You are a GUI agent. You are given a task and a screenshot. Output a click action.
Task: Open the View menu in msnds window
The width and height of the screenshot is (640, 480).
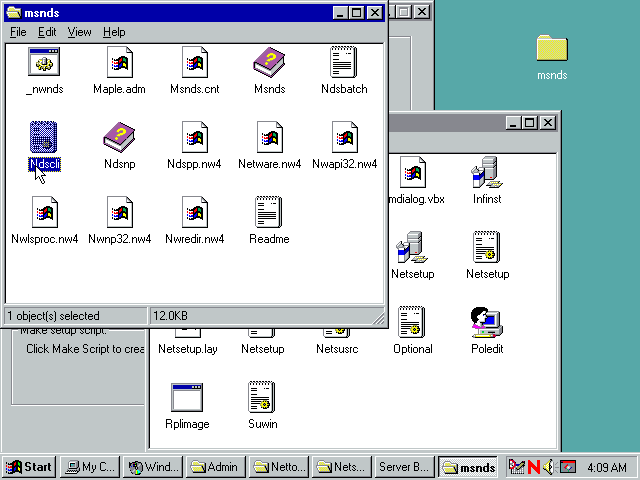point(79,32)
